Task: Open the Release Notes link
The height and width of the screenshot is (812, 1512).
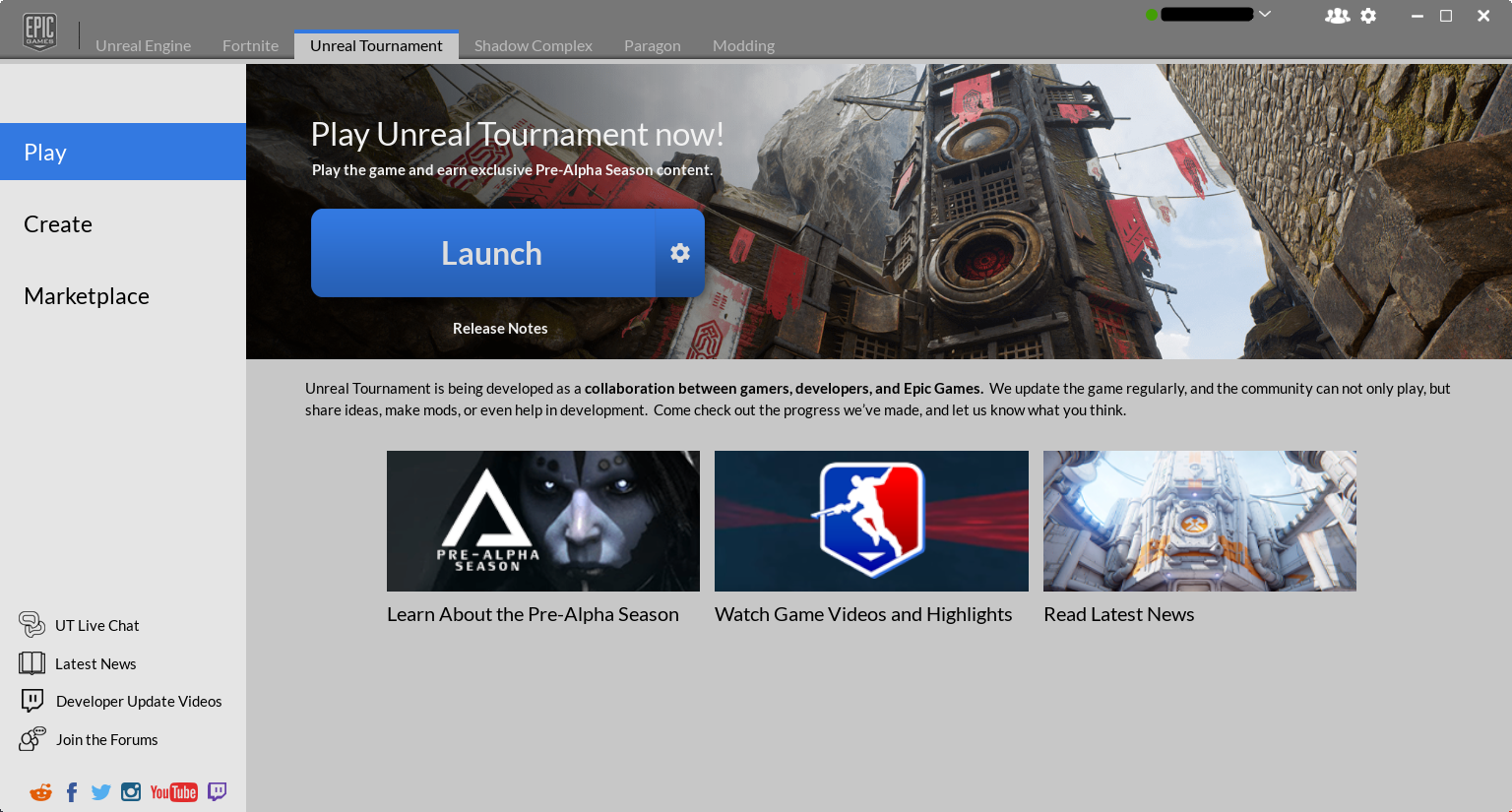Action: point(500,329)
